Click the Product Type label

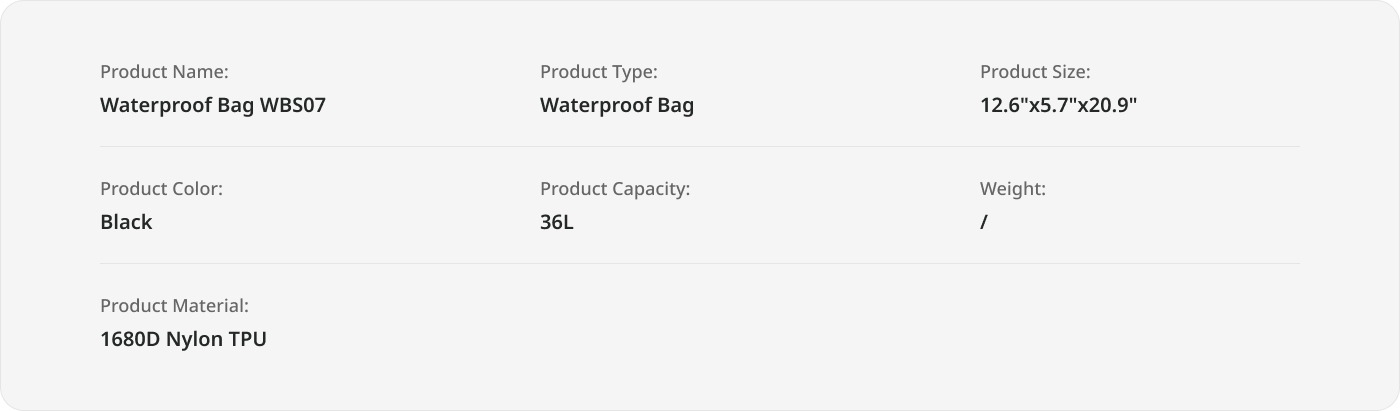pos(599,72)
